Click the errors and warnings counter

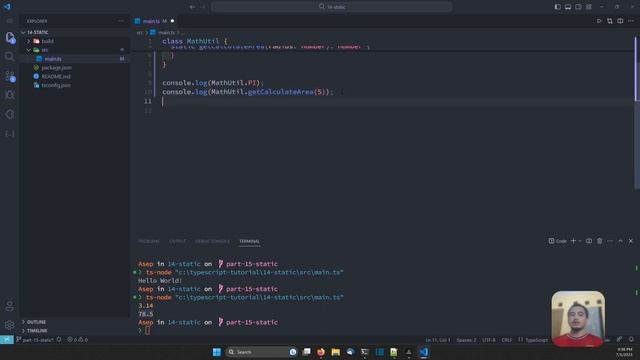77,340
